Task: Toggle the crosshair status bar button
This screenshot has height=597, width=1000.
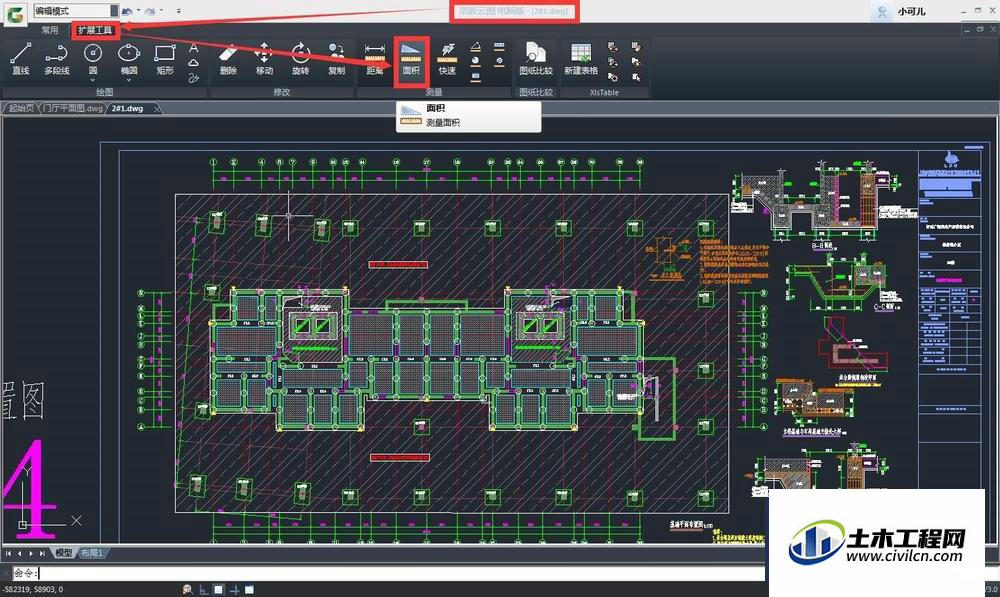Action: click(234, 590)
